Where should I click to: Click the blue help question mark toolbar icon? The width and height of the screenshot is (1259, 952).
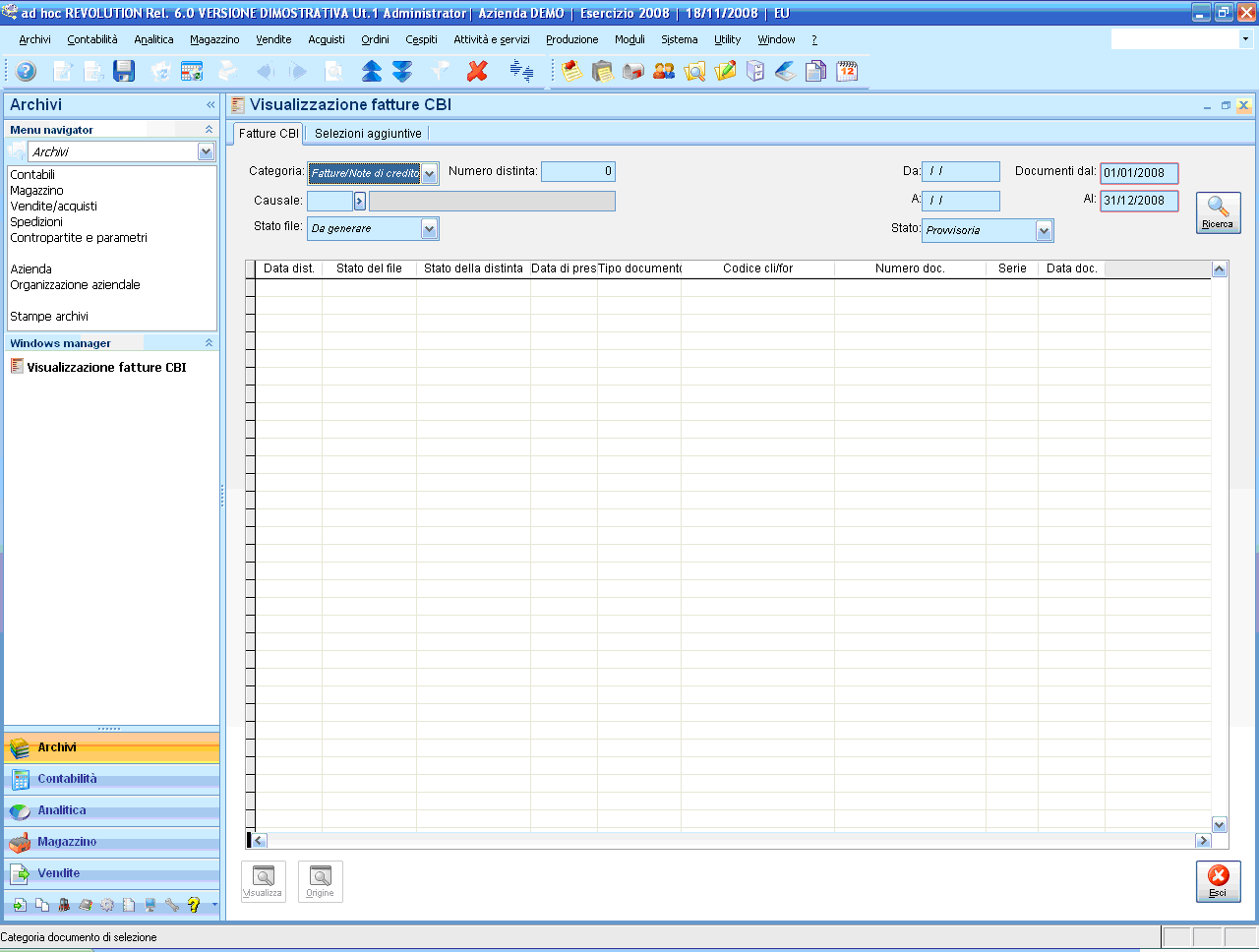coord(27,71)
